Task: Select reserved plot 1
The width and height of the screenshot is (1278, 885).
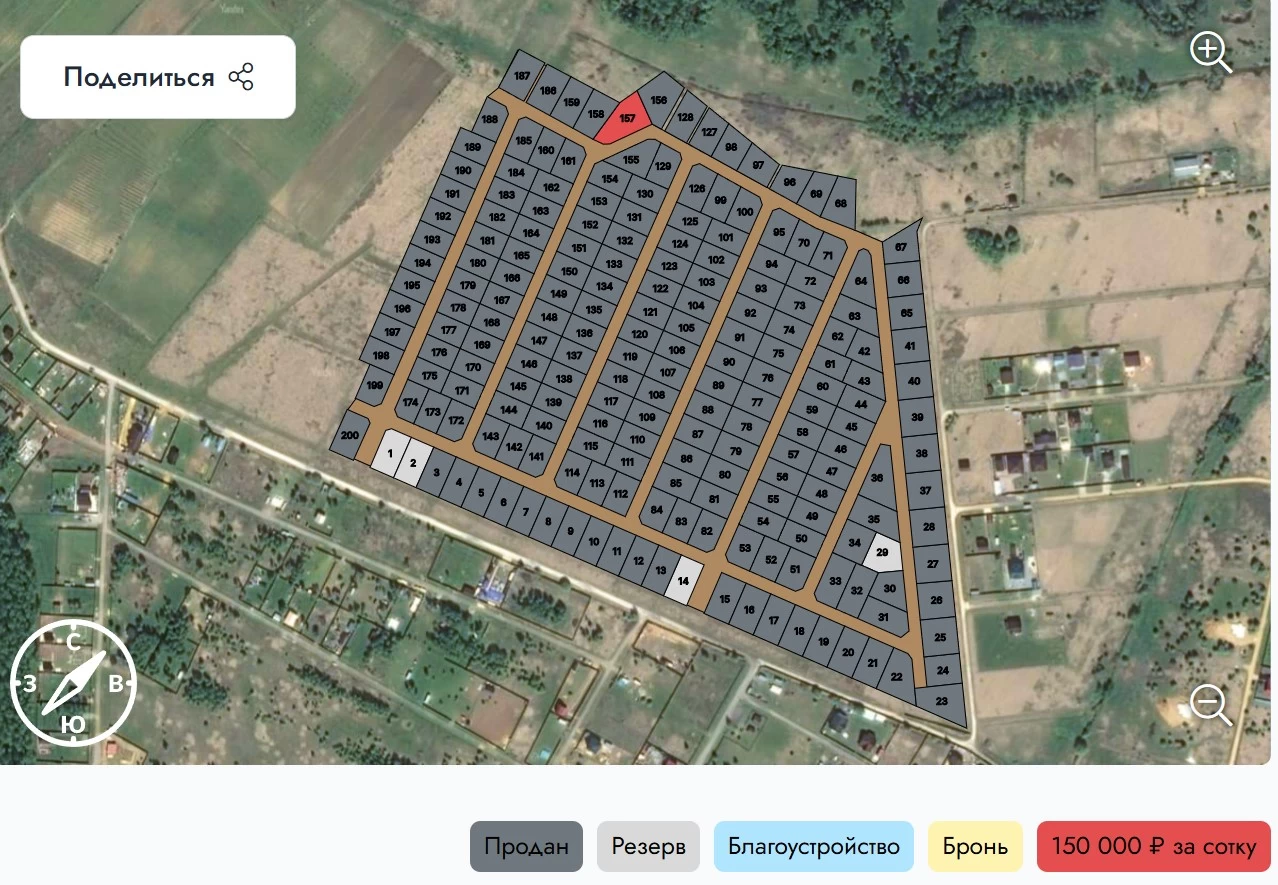Action: coord(389,453)
